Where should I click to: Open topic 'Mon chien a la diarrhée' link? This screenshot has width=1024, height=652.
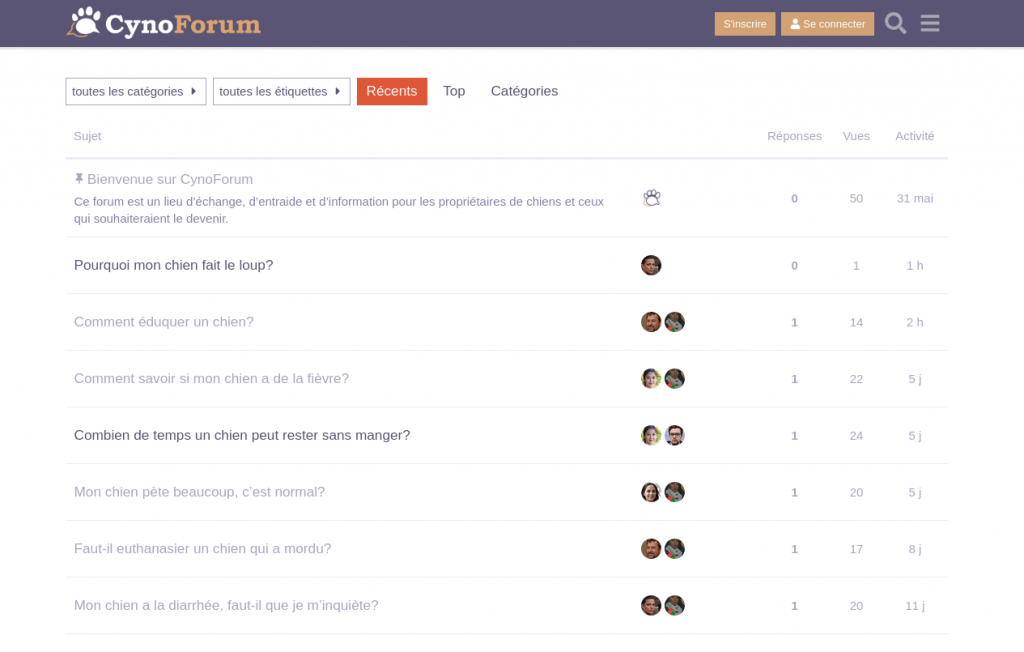[x=226, y=606]
